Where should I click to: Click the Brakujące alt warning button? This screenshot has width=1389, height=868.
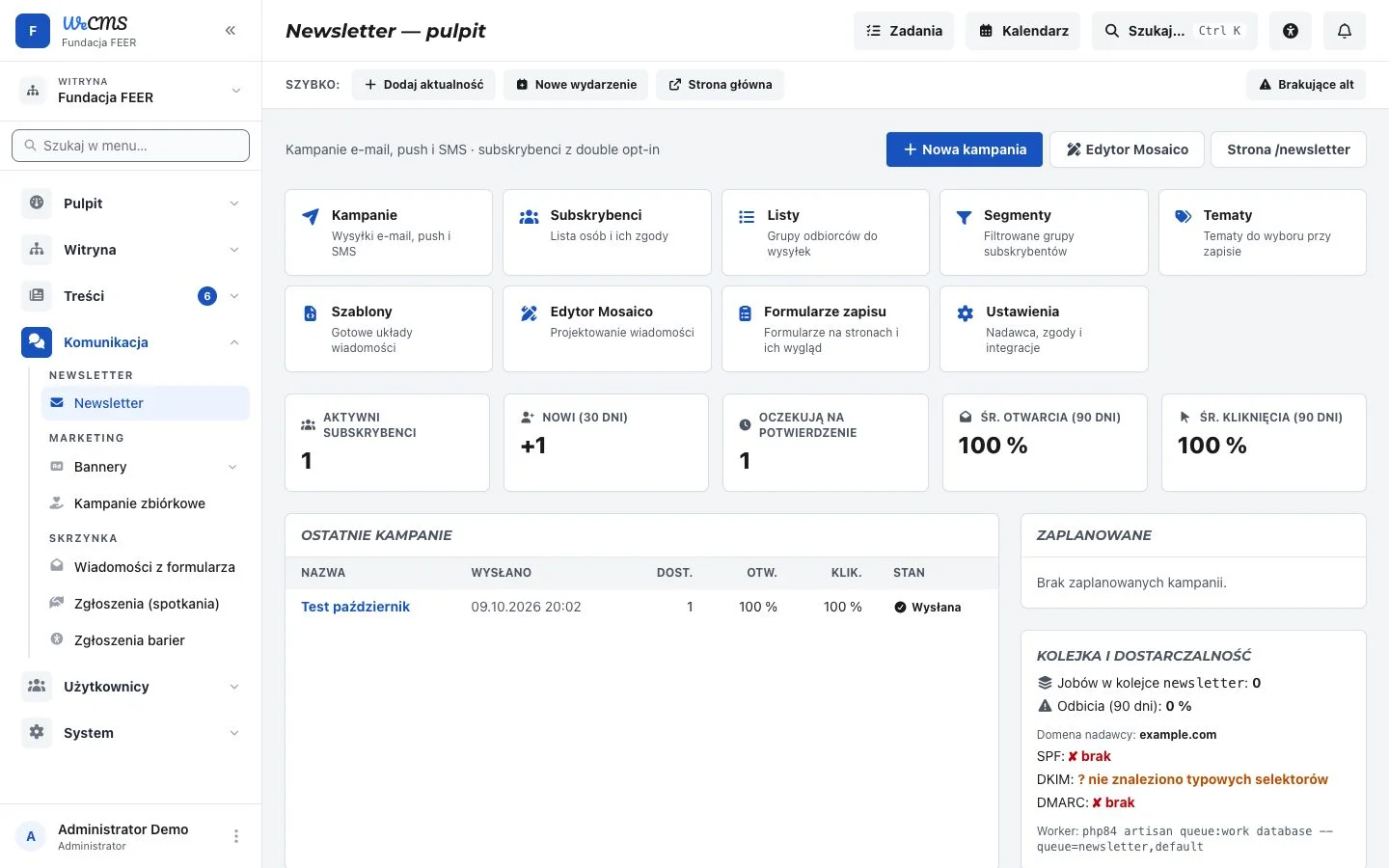[1306, 85]
